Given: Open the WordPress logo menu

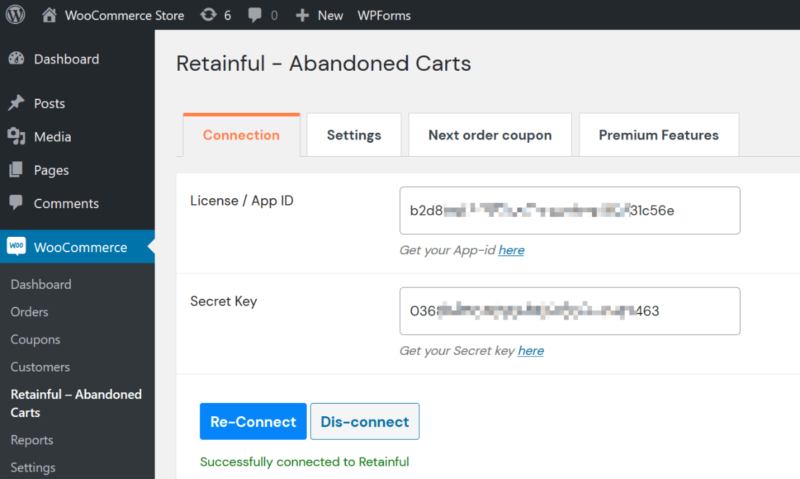Looking at the screenshot, I should click(15, 15).
